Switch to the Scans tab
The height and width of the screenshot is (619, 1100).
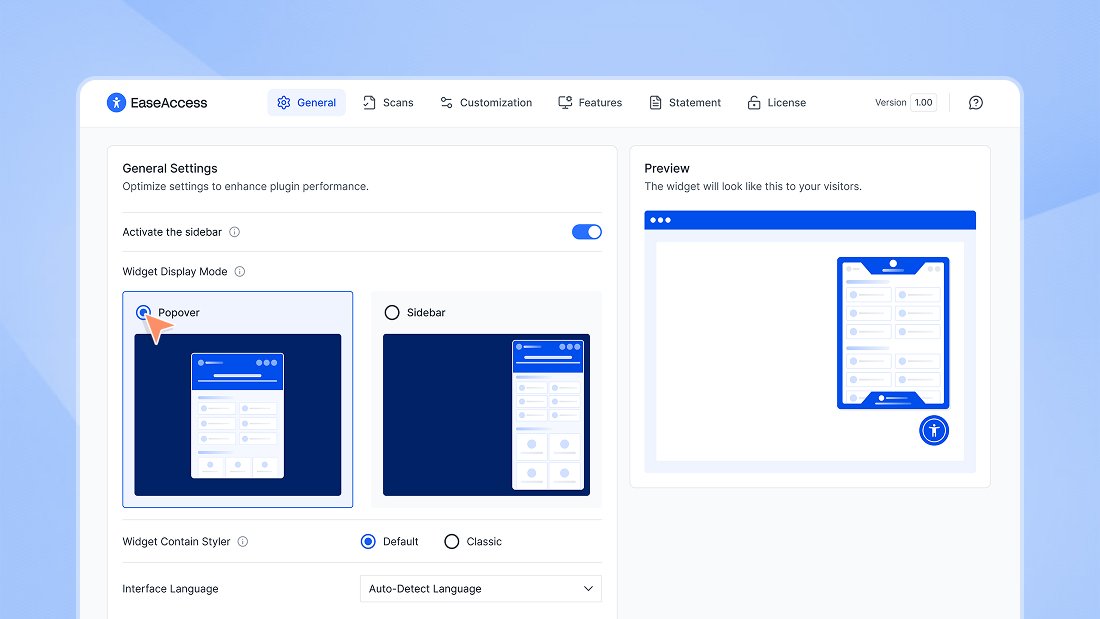388,102
